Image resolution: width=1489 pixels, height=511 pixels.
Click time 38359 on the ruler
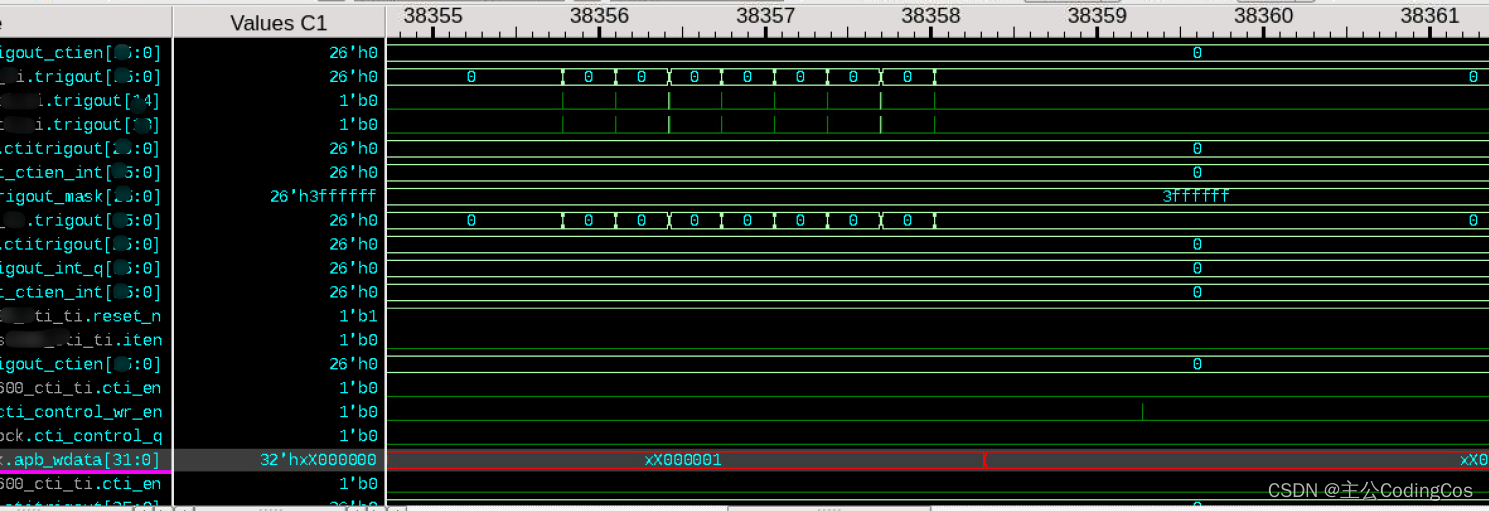[1097, 16]
